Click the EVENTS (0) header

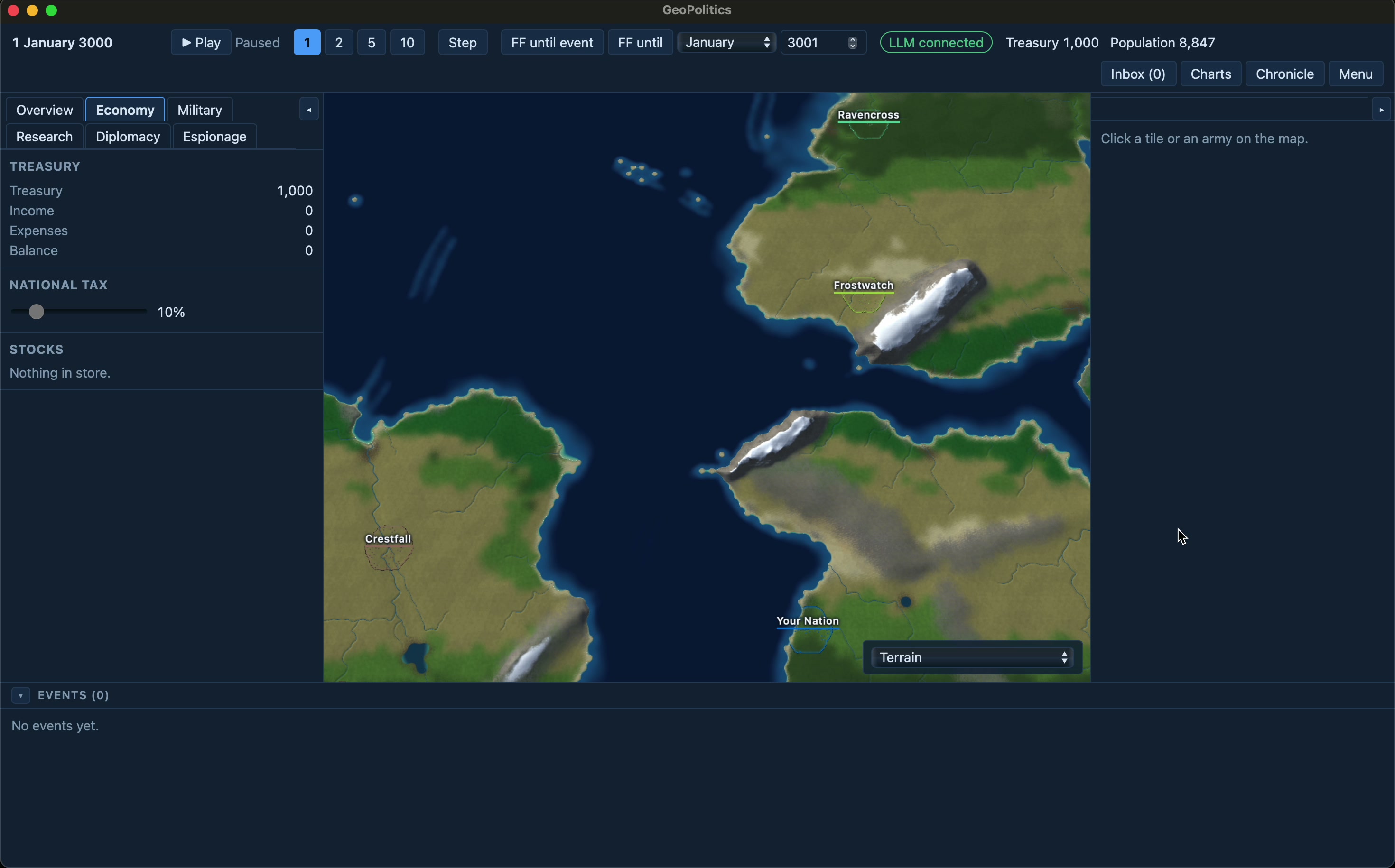click(x=74, y=695)
